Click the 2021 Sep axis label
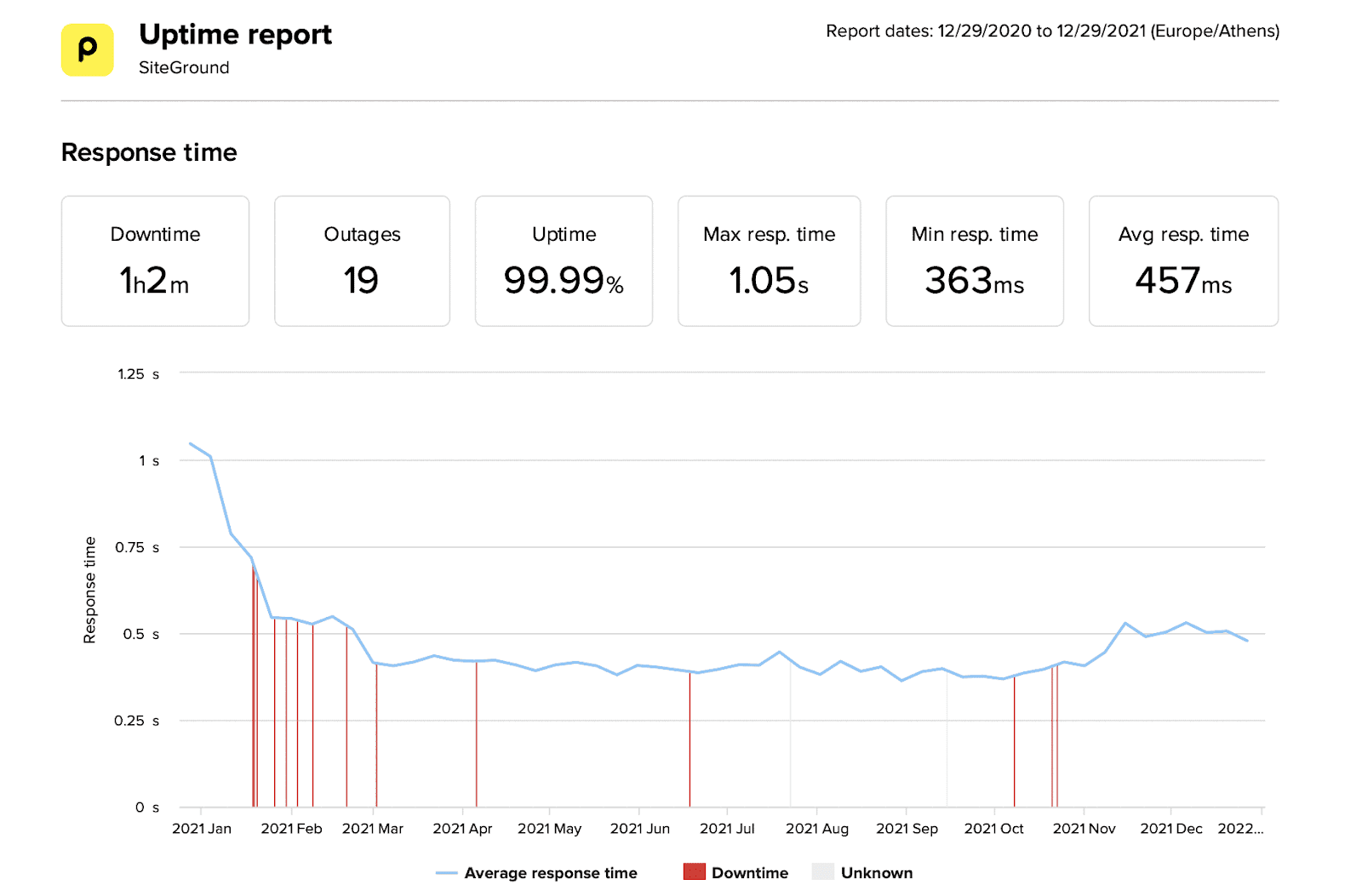Viewport: 1362px width, 896px height. [907, 829]
